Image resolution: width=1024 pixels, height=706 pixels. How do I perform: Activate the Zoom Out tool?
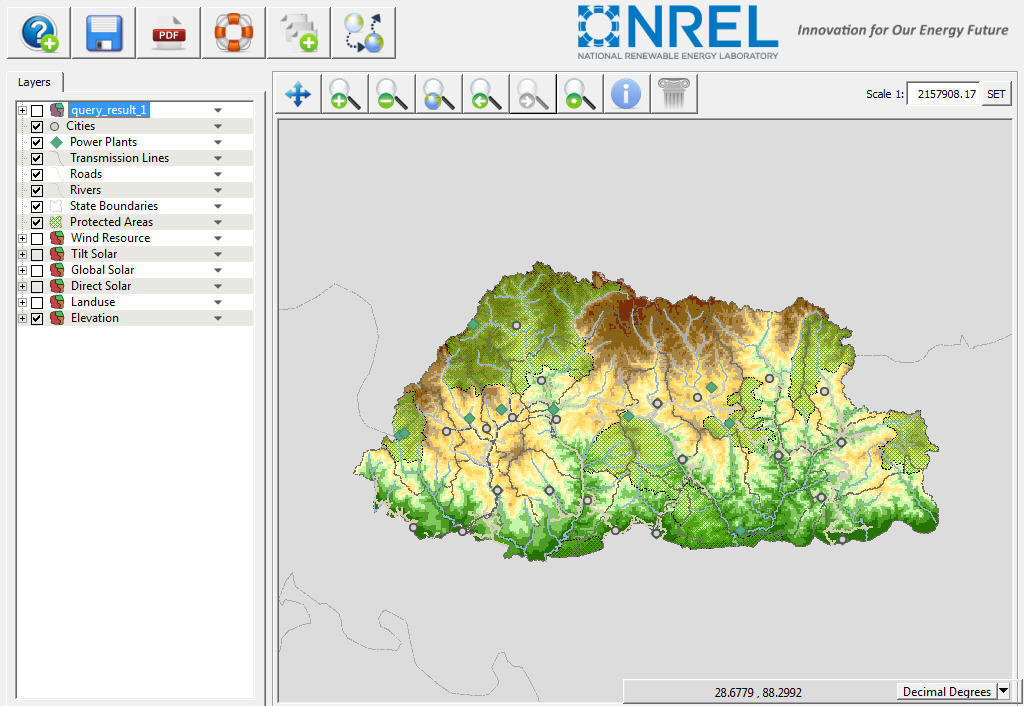(x=390, y=93)
